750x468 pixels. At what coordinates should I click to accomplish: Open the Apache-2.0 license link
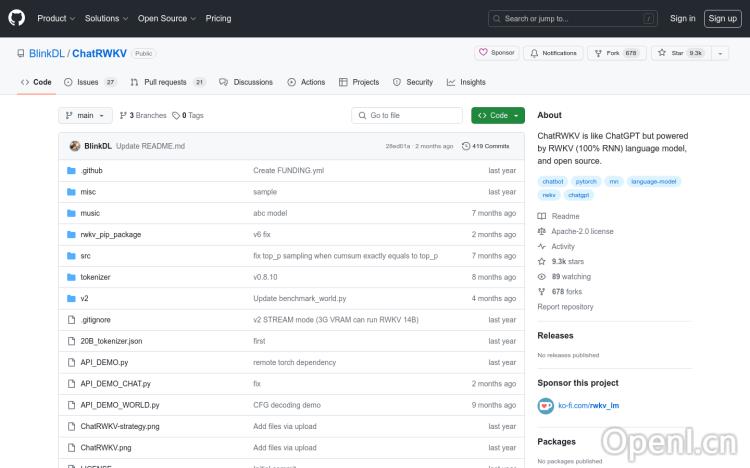pyautogui.click(x=582, y=231)
